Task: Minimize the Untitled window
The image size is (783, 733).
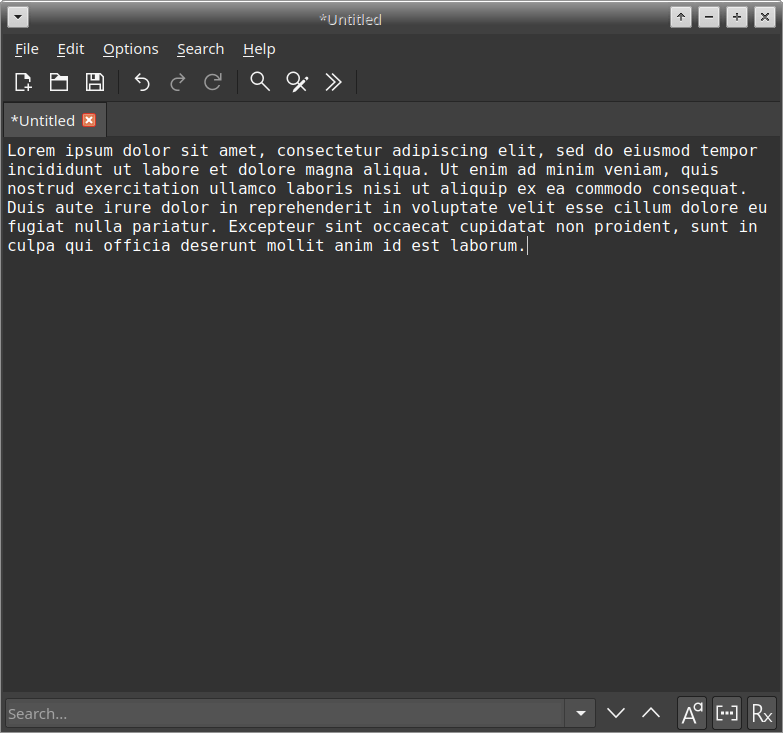Action: coord(709,17)
